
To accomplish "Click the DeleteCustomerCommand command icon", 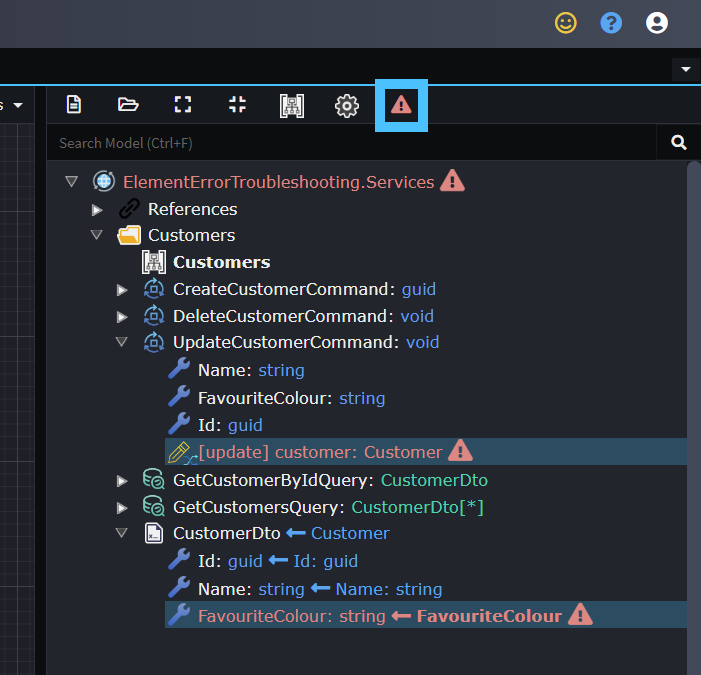I will point(154,316).
